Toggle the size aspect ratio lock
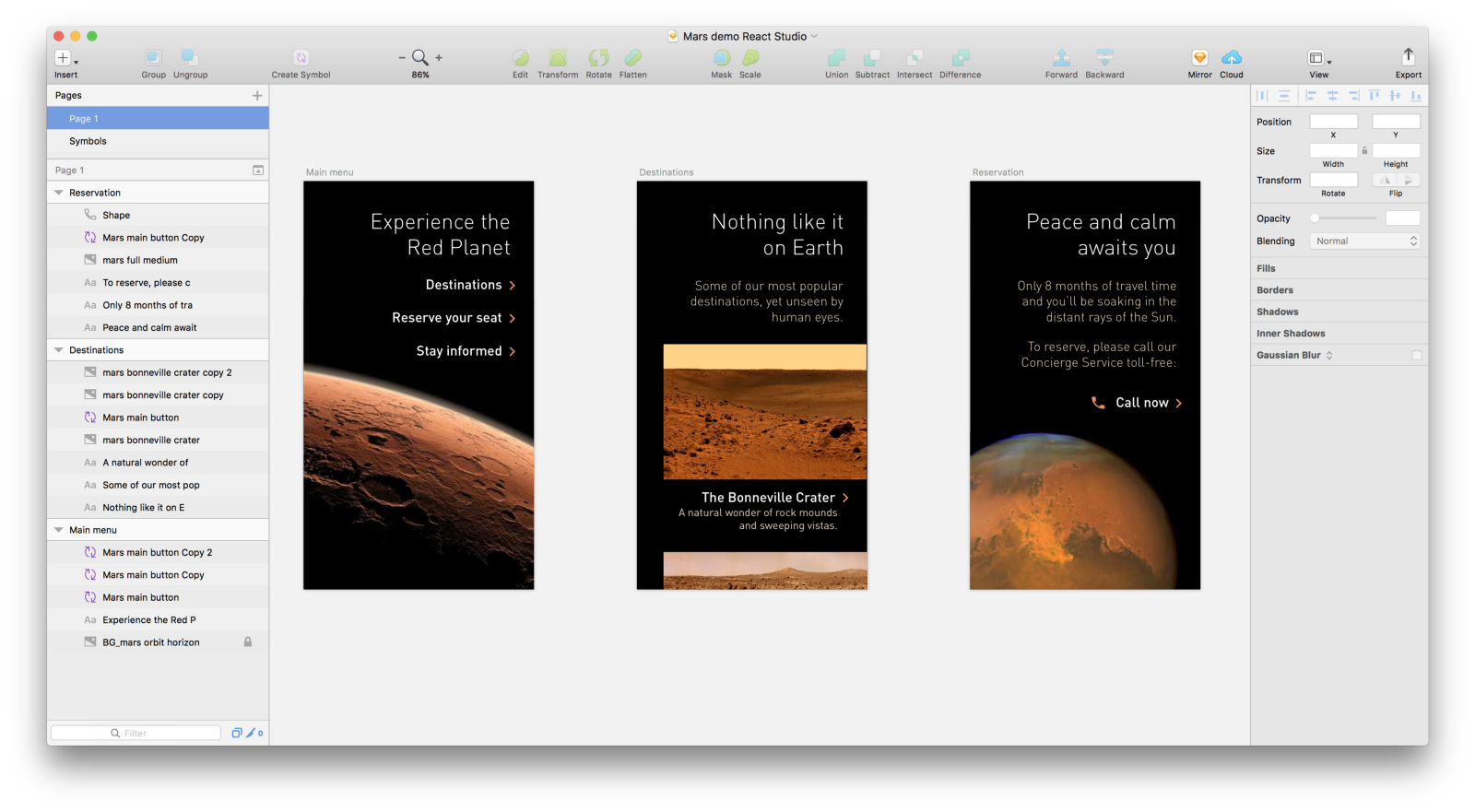This screenshot has height=812, width=1475. (x=1365, y=150)
